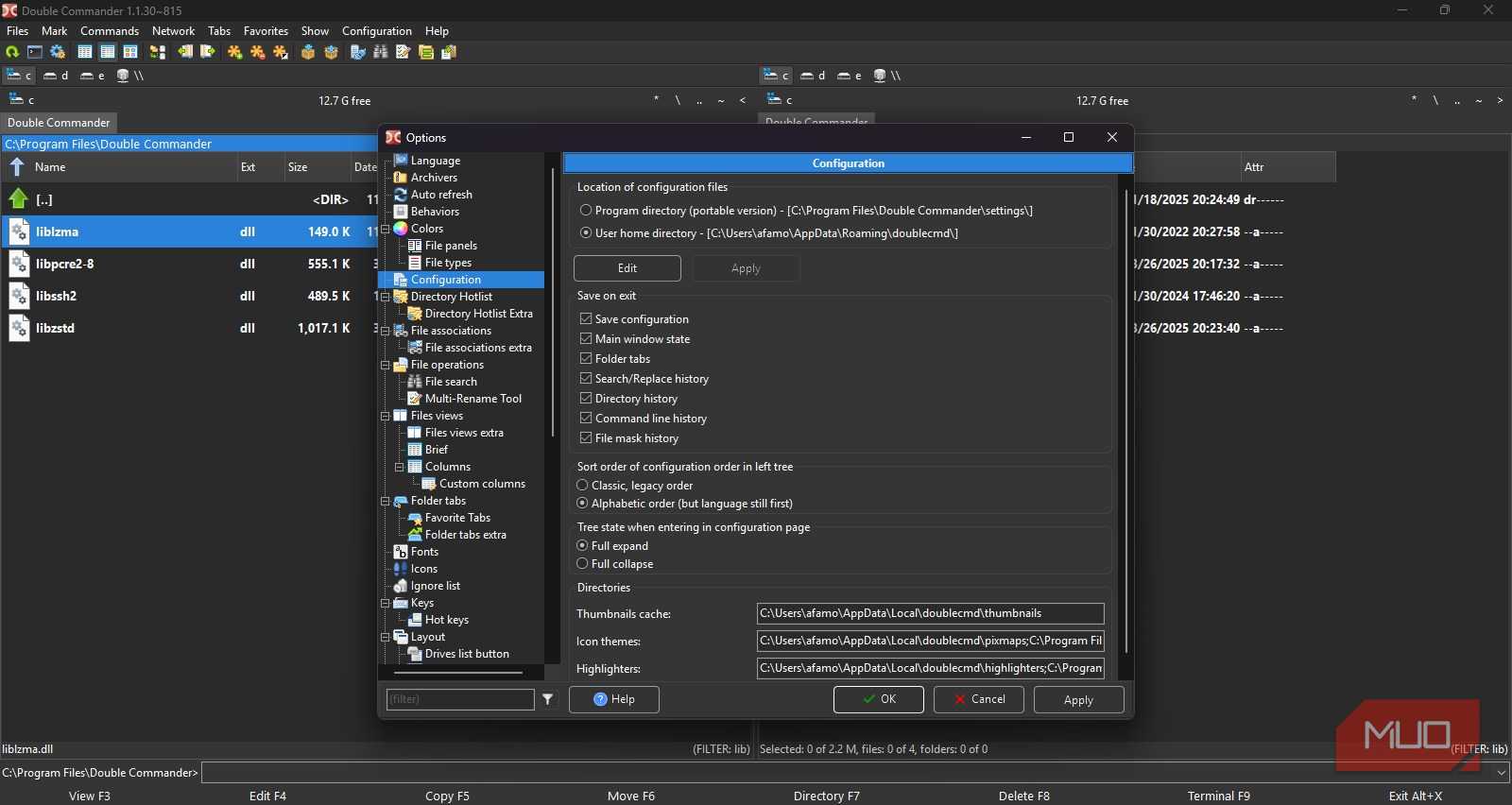
Task: Click the Copy F5 function key button
Action: (x=447, y=796)
